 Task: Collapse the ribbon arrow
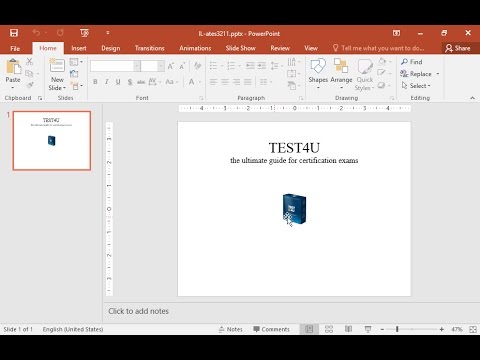click(472, 98)
